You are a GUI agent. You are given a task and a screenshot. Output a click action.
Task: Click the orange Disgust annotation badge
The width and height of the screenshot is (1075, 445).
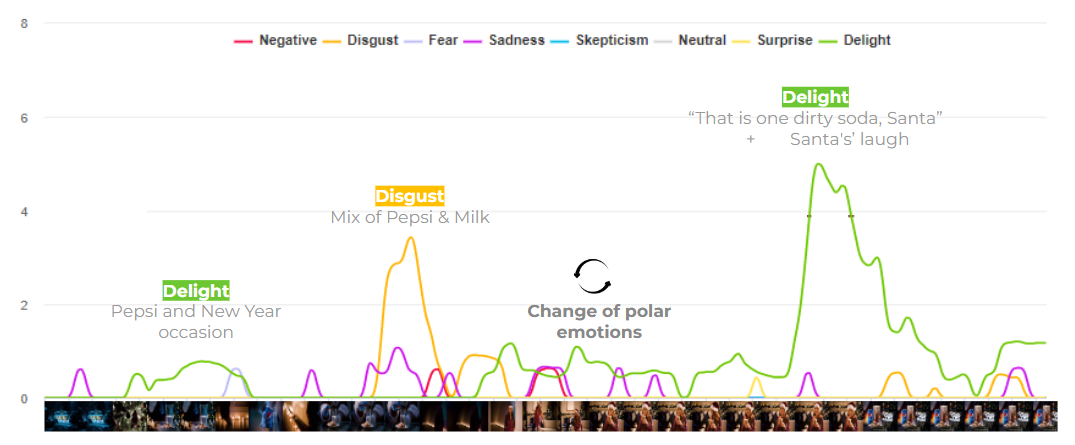(x=410, y=196)
